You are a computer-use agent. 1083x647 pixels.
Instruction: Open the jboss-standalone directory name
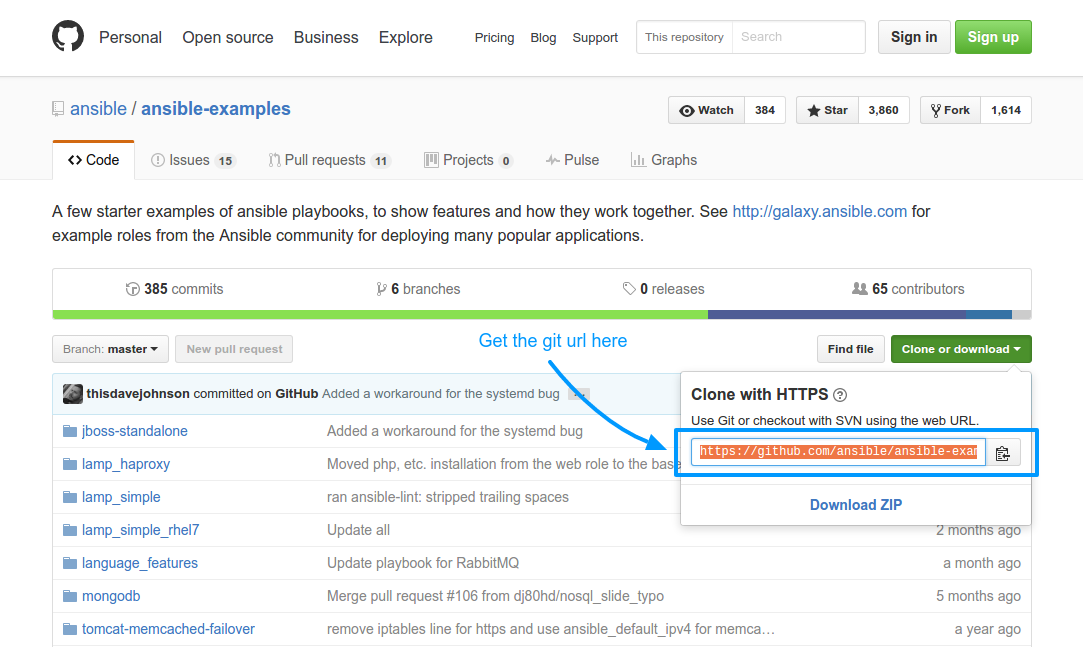tap(135, 431)
